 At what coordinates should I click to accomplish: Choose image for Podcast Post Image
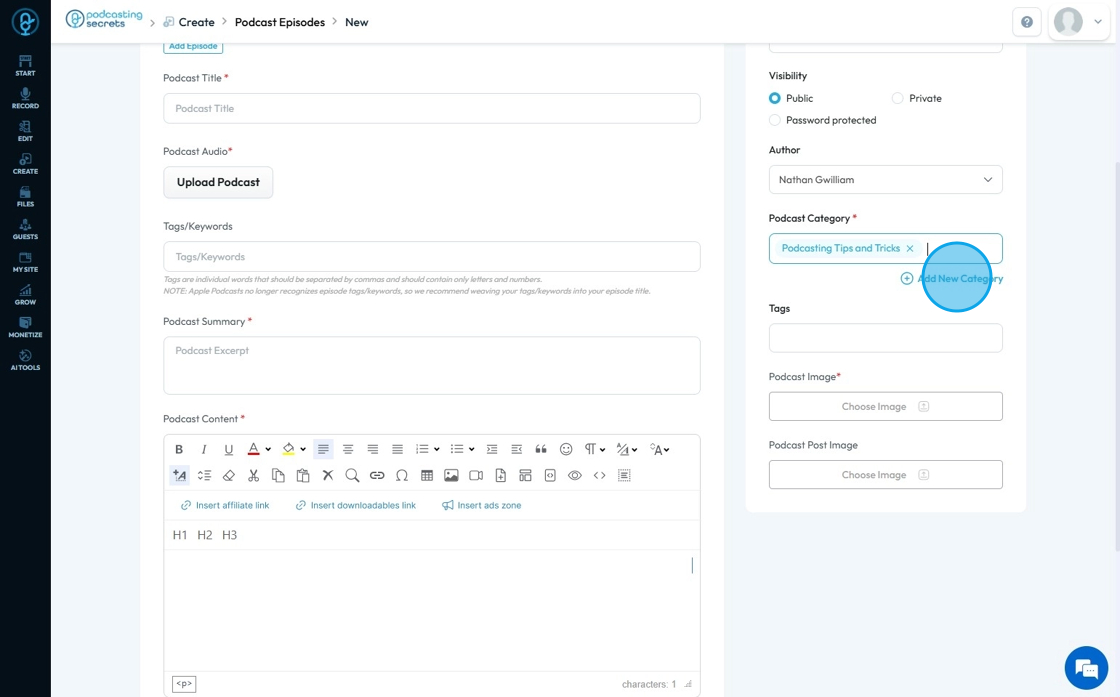(886, 475)
